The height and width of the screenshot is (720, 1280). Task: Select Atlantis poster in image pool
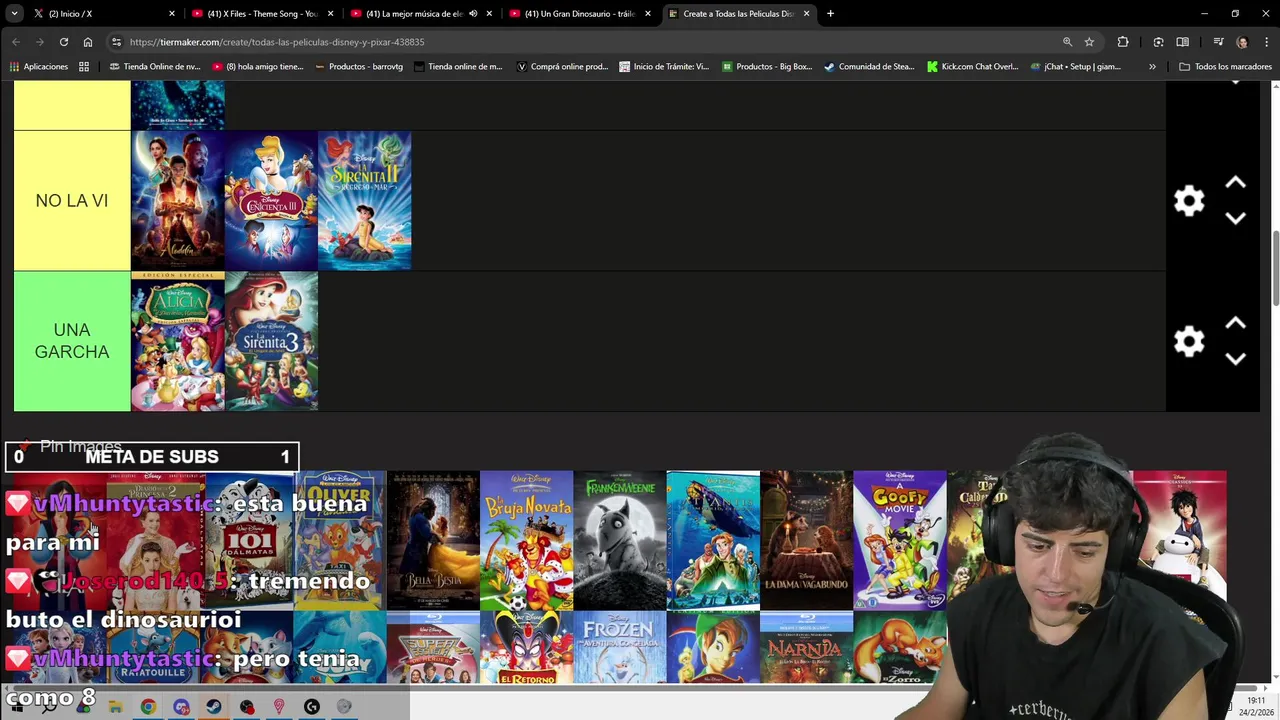click(713, 540)
